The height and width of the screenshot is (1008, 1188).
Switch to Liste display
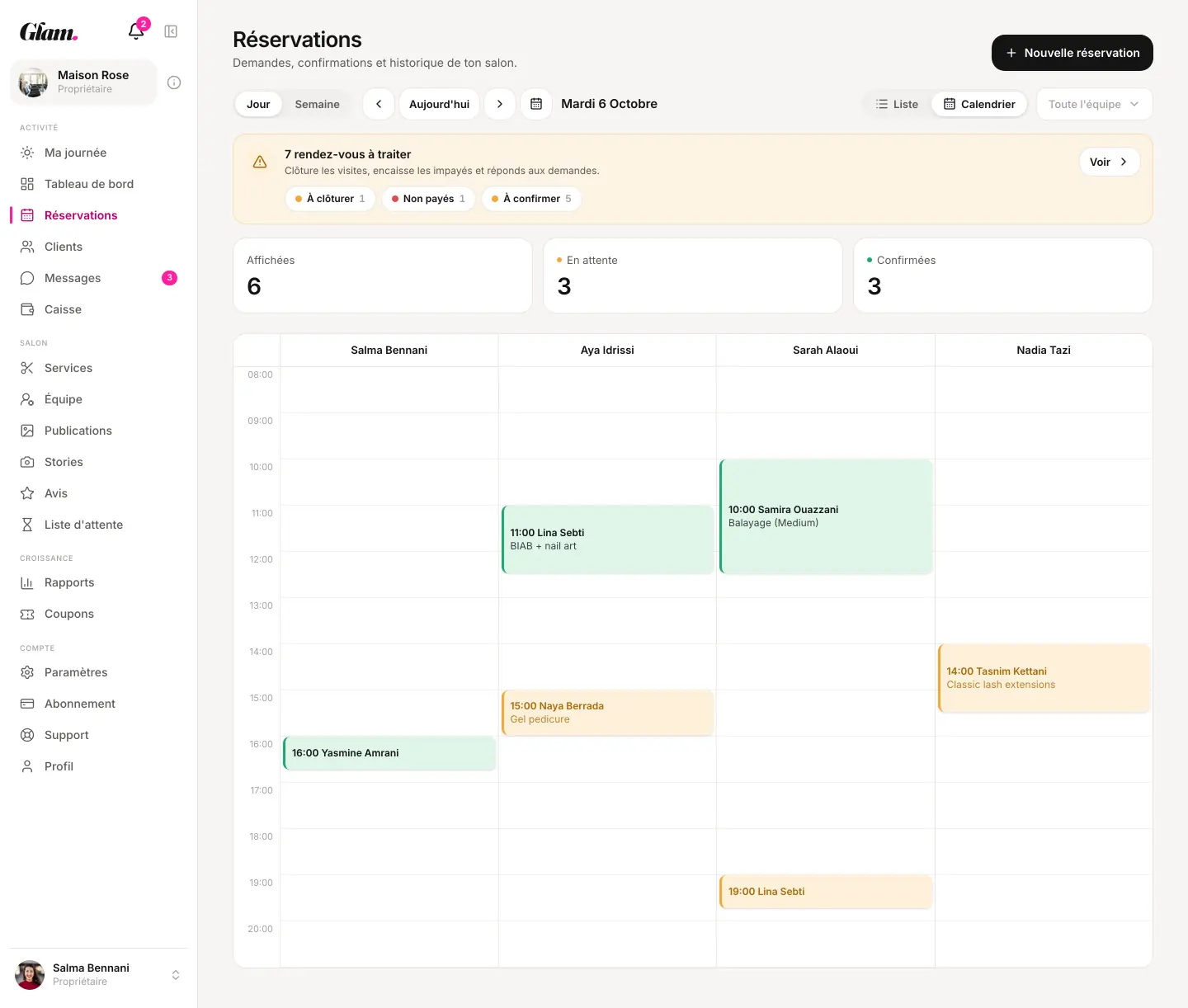pyautogui.click(x=897, y=104)
